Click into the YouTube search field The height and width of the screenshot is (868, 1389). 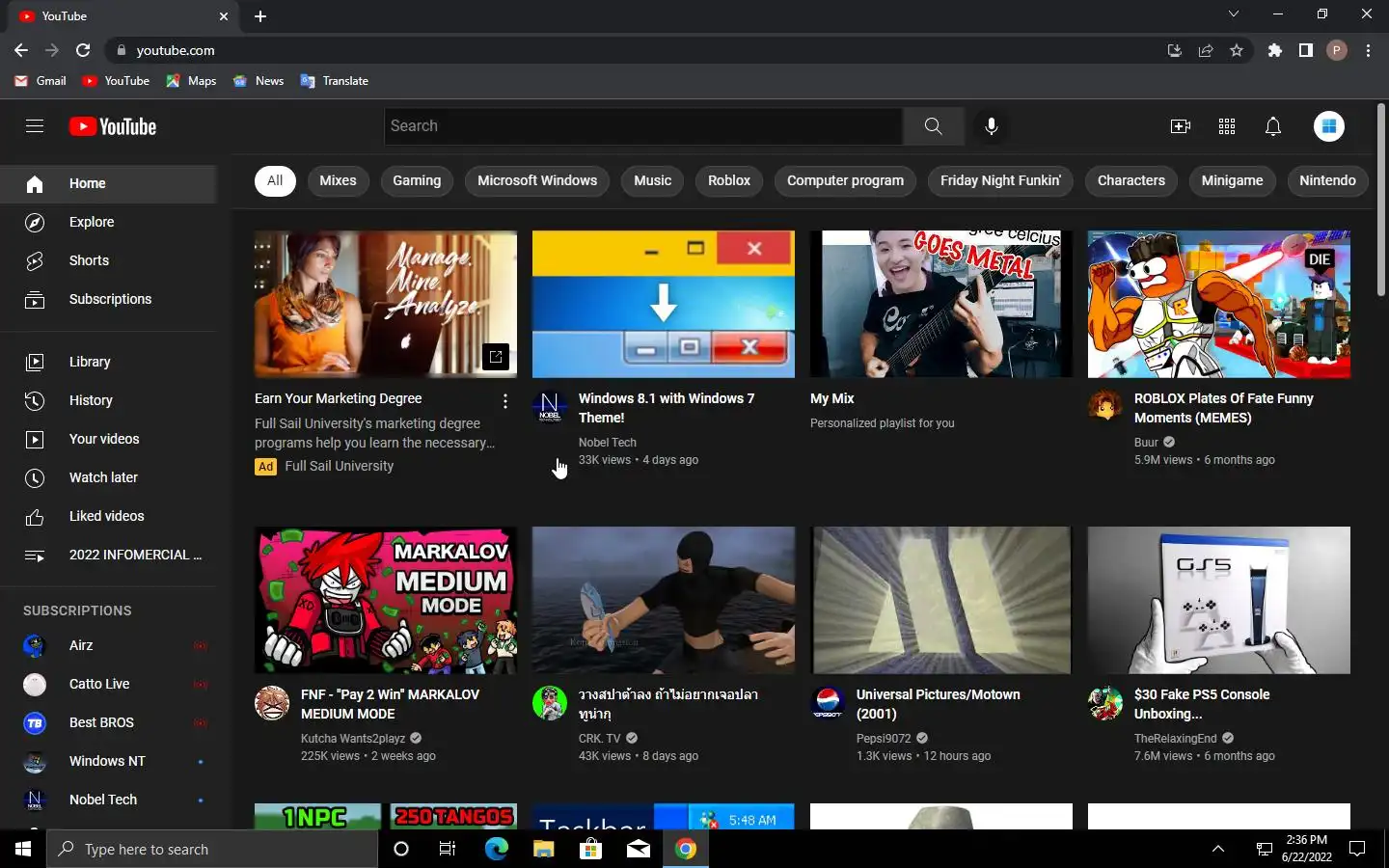[643, 126]
